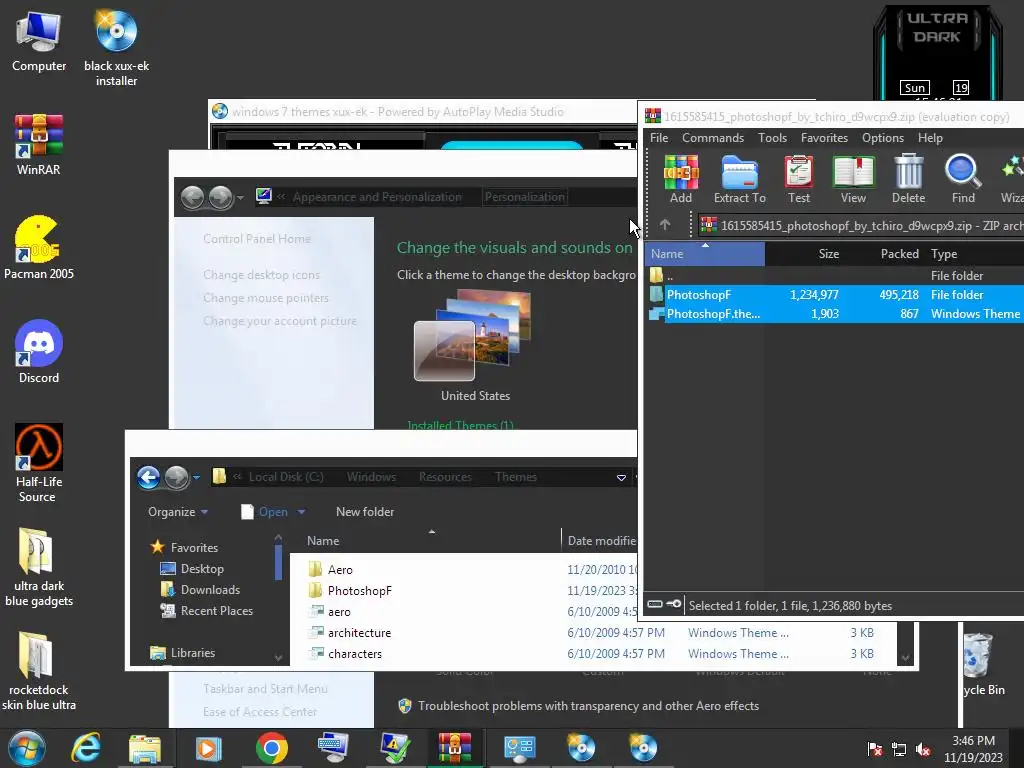
Task: Click Local Disk (C:) in explorer breadcrumb
Action: (286, 477)
